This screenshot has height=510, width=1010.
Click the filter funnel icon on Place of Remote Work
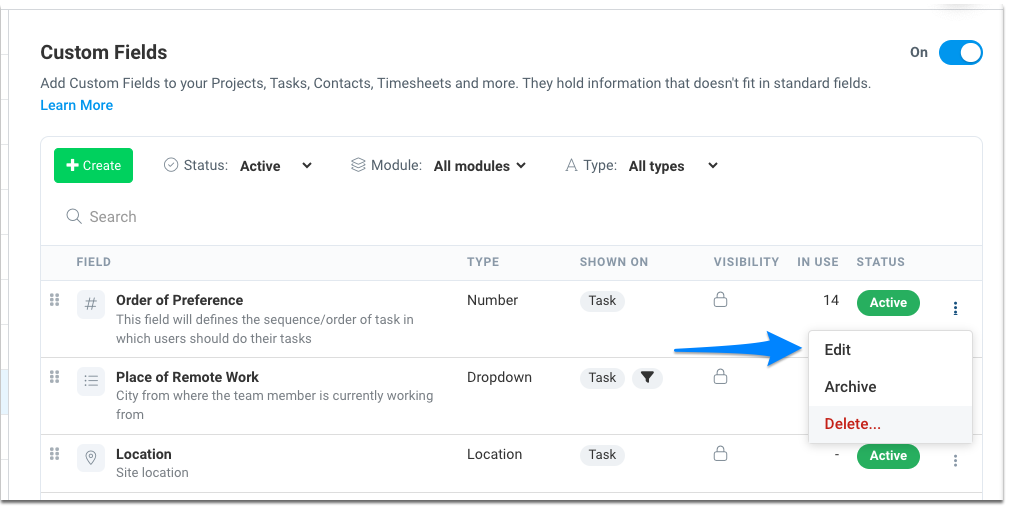647,378
